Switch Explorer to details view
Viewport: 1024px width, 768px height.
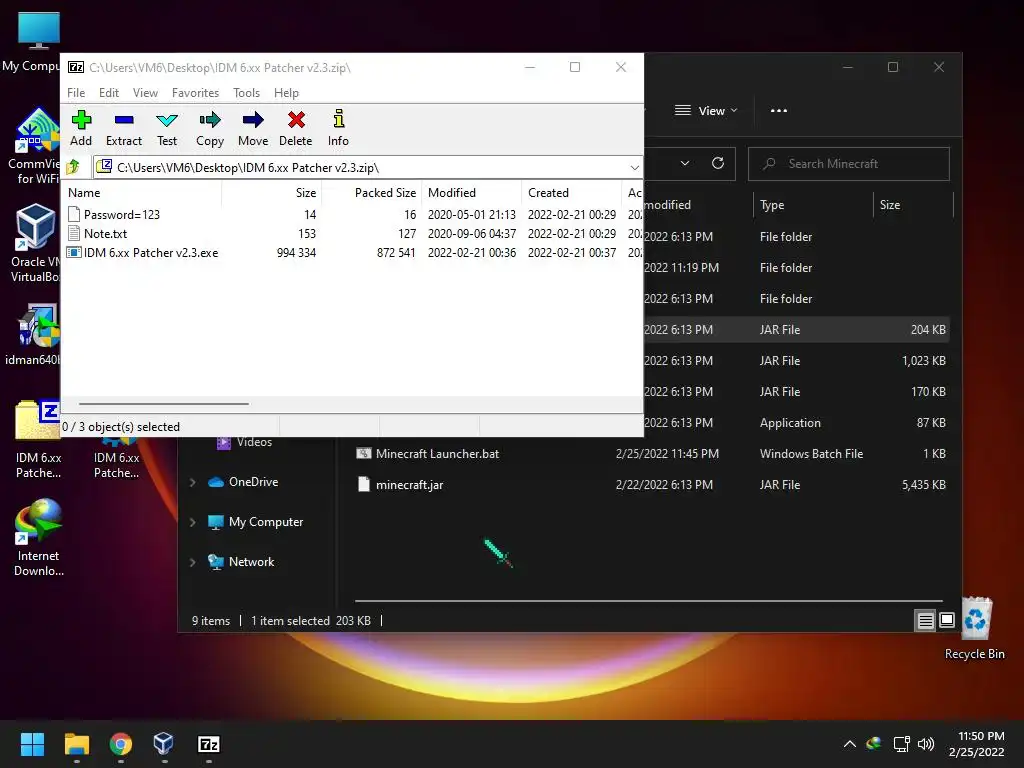coord(925,620)
